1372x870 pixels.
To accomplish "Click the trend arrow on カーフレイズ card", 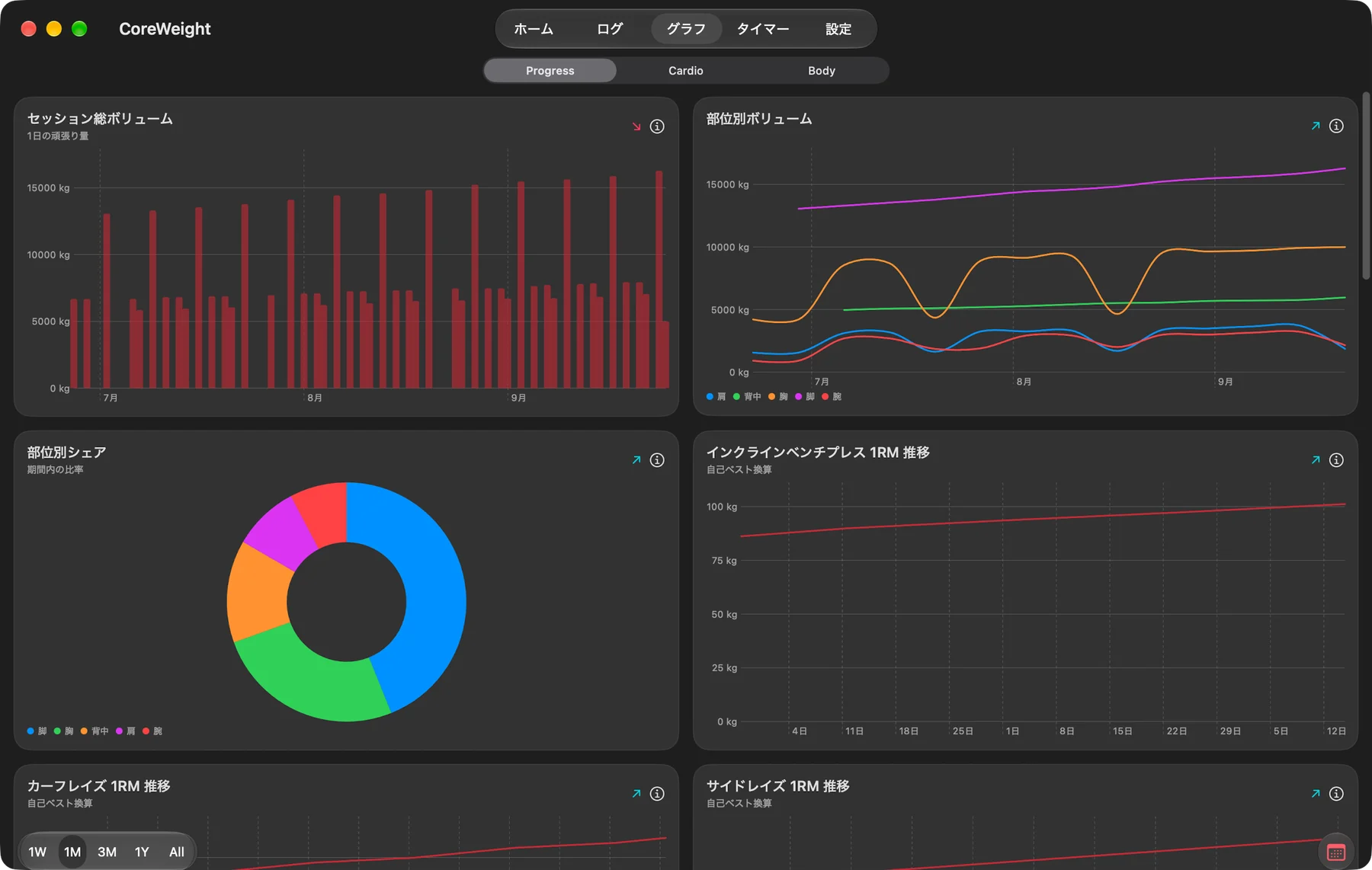I will [636, 794].
